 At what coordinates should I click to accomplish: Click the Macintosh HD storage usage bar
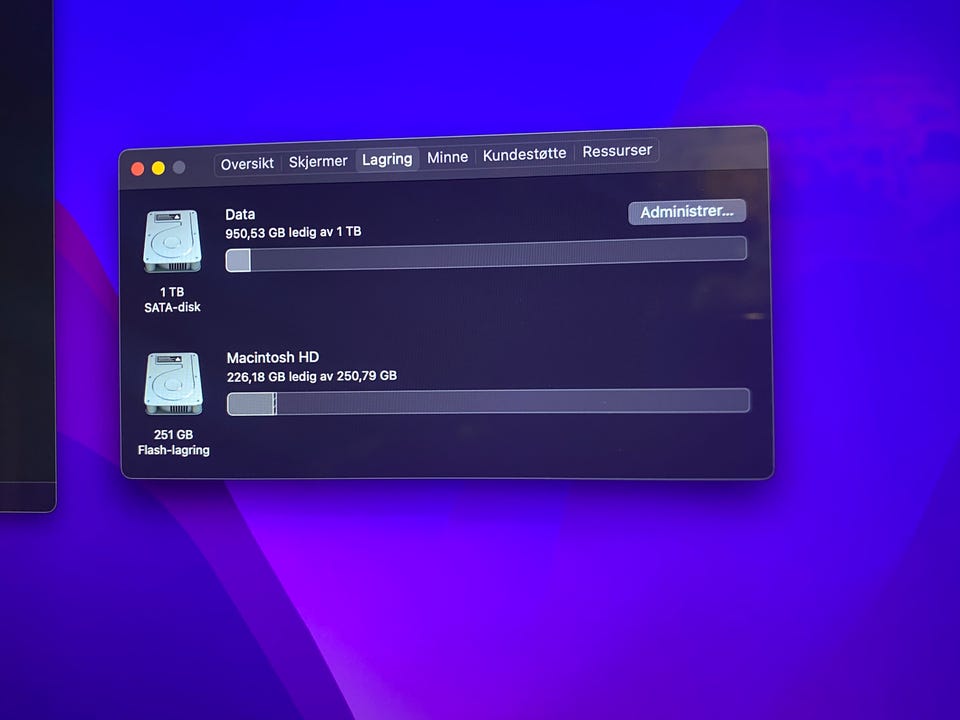click(x=488, y=402)
